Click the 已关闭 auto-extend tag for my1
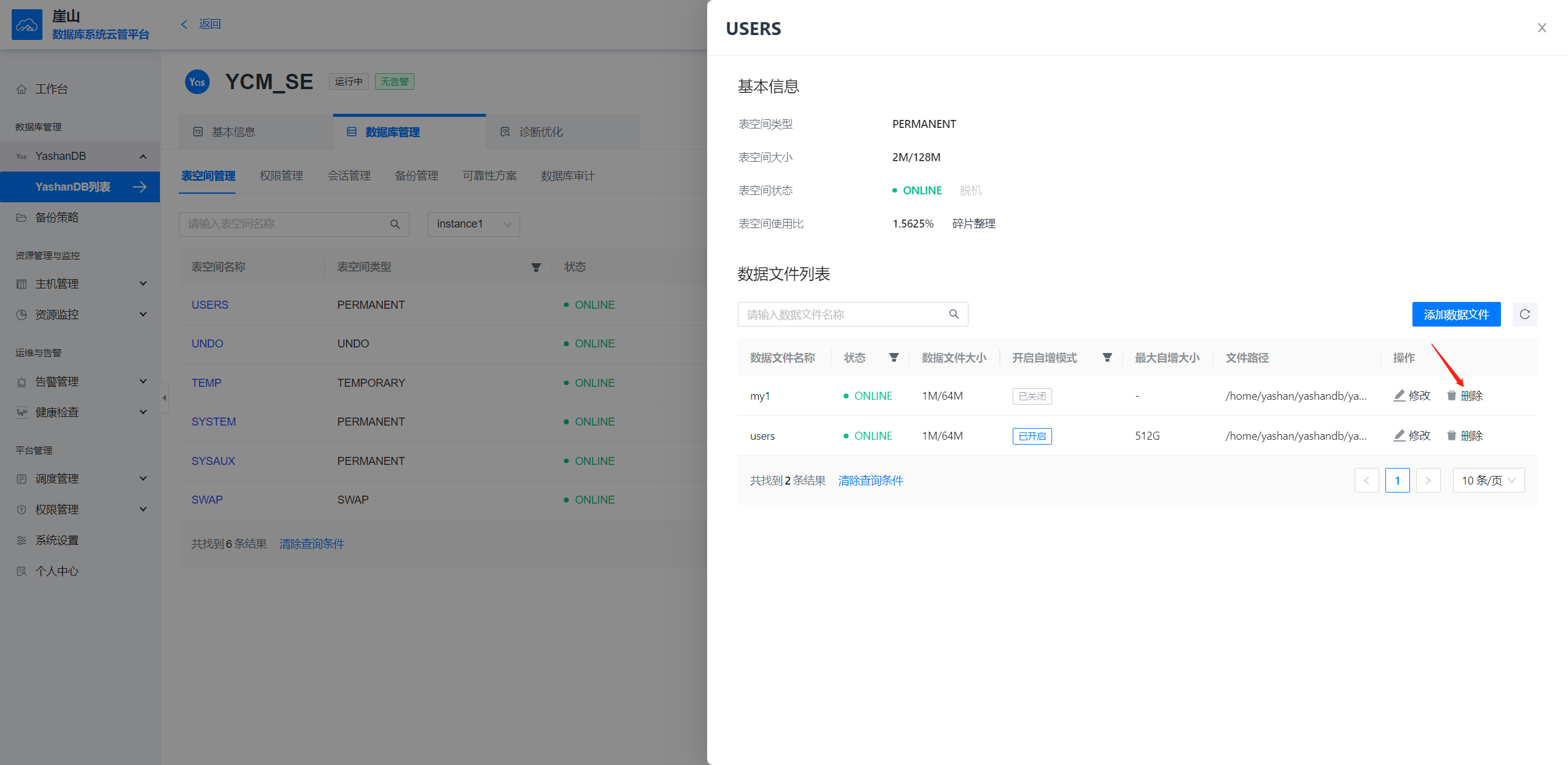 pyautogui.click(x=1031, y=396)
